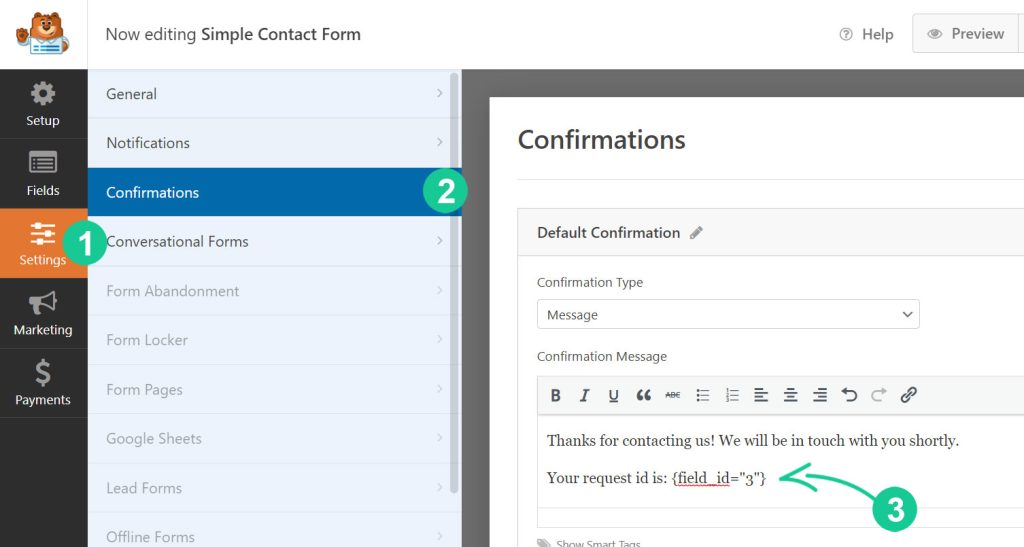Open the Marketing panel
Screen dimensions: 1024x547
[43, 313]
